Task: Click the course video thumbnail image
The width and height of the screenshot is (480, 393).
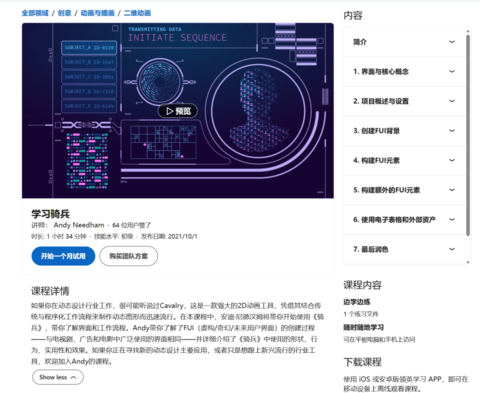Action: pos(178,111)
